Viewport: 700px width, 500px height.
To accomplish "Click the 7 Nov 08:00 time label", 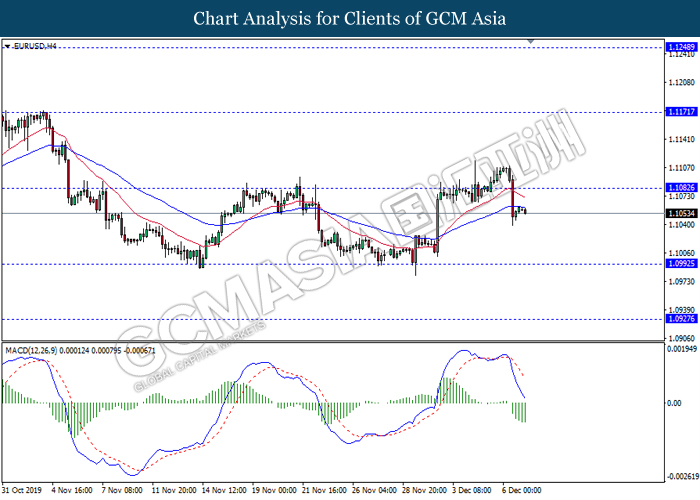I will click(x=122, y=490).
